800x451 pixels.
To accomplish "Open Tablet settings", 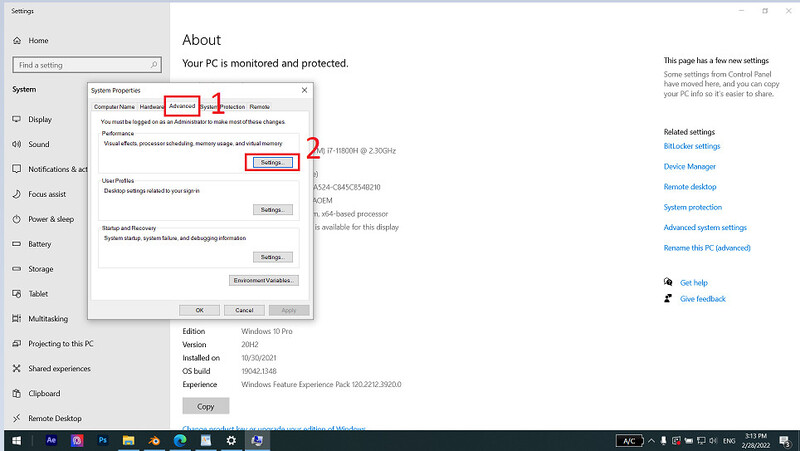I will click(31, 294).
